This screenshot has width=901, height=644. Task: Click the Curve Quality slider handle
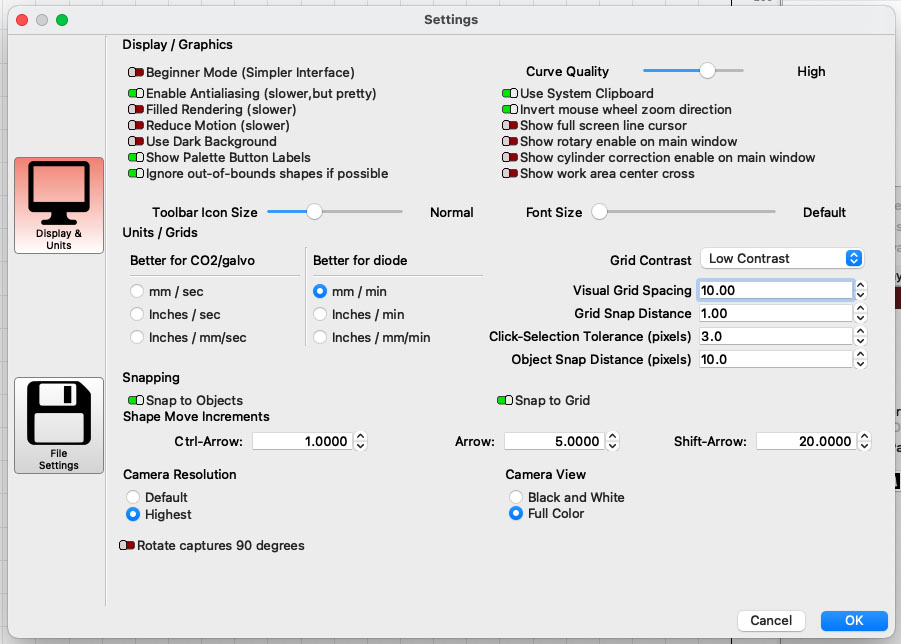707,71
